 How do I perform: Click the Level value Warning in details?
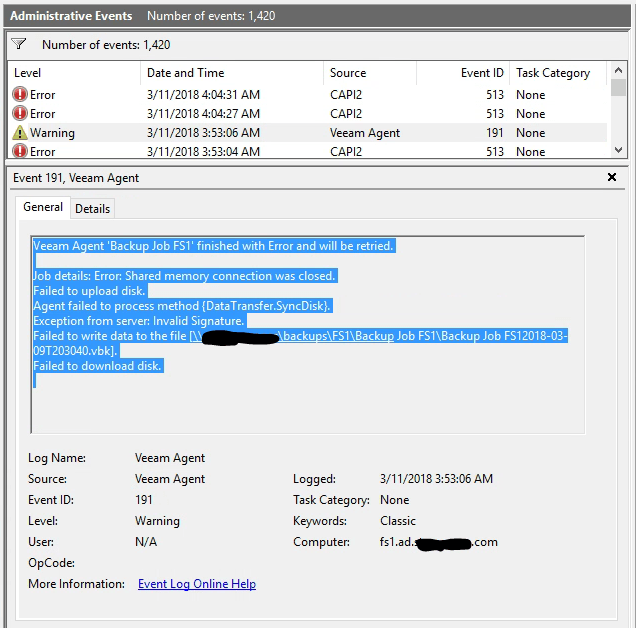pyautogui.click(x=157, y=520)
